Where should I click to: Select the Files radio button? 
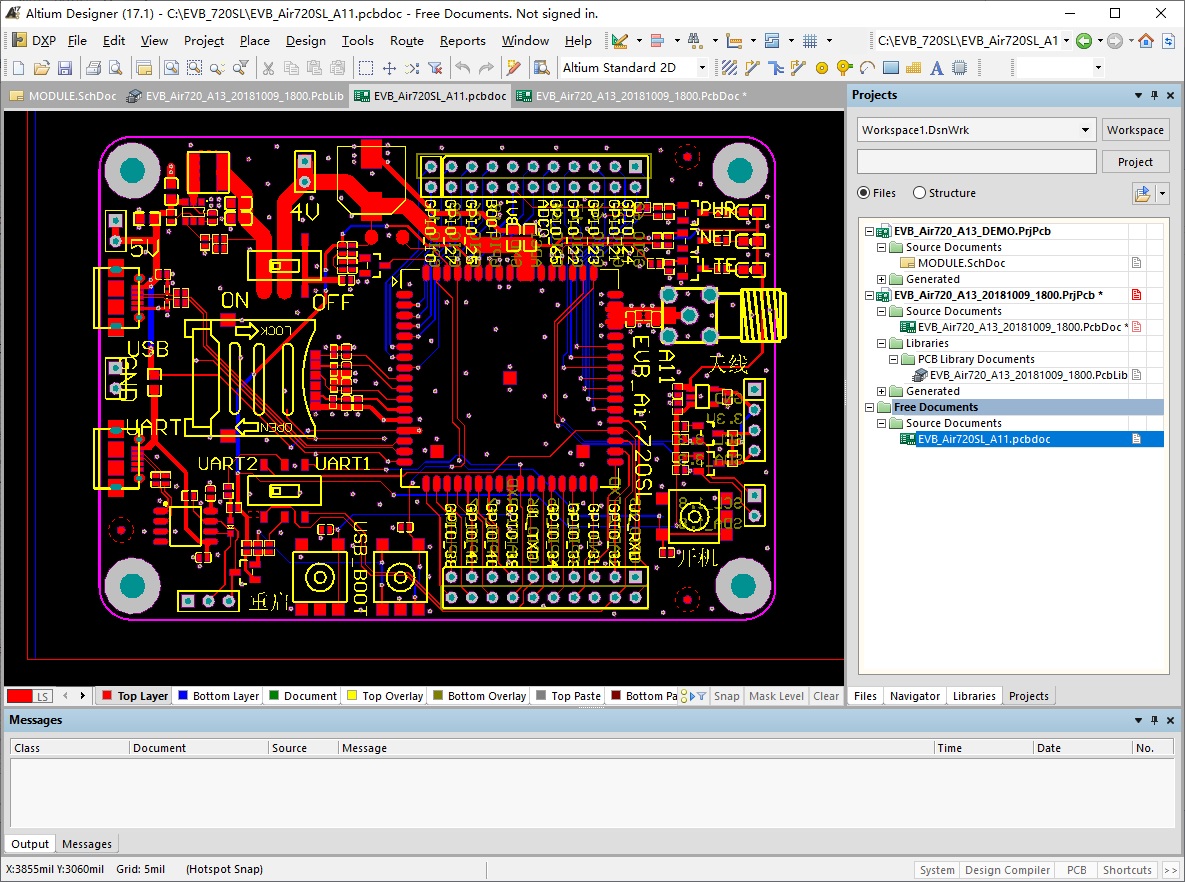[864, 193]
